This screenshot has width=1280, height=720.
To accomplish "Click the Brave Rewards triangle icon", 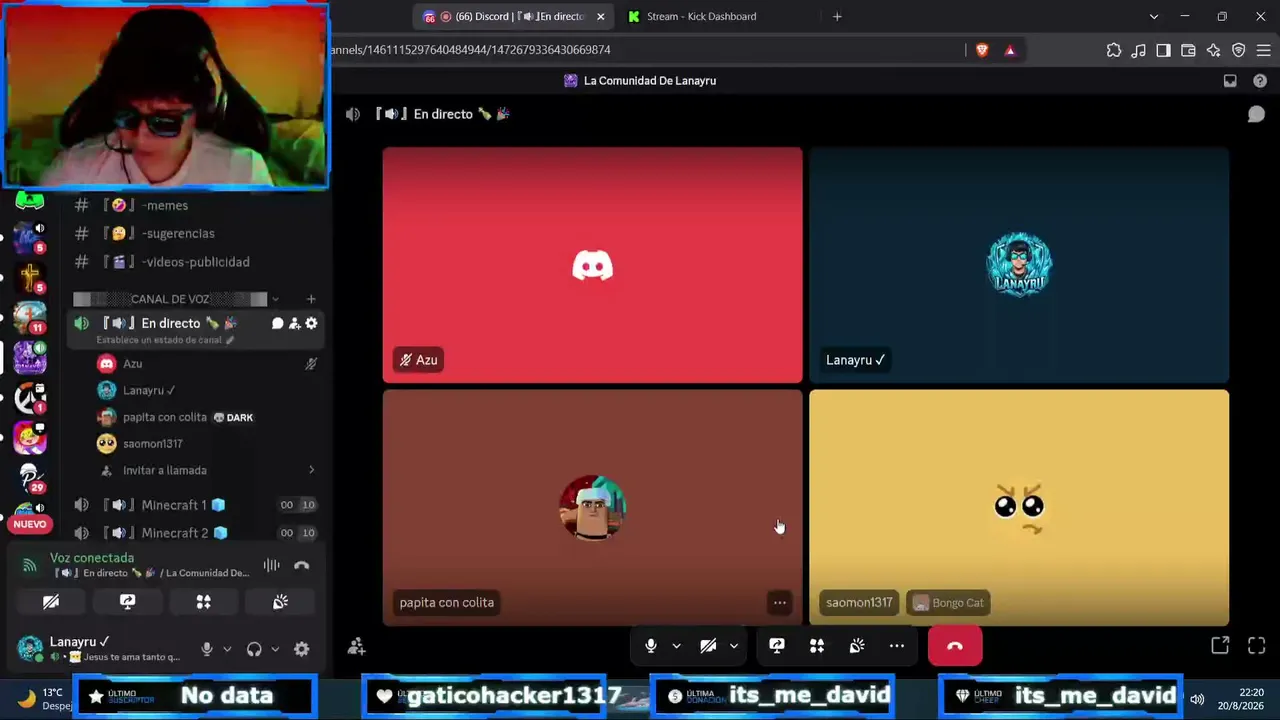I will (1010, 50).
